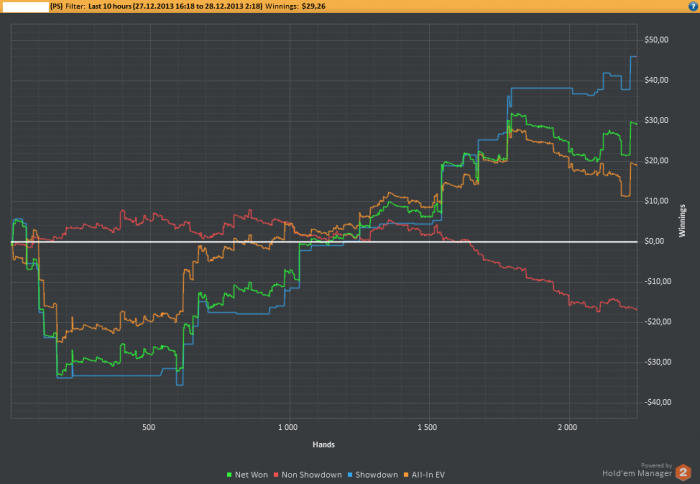Screen dimensions: 700x484
Task: Click the $0,00 y-axis label
Action: click(654, 241)
